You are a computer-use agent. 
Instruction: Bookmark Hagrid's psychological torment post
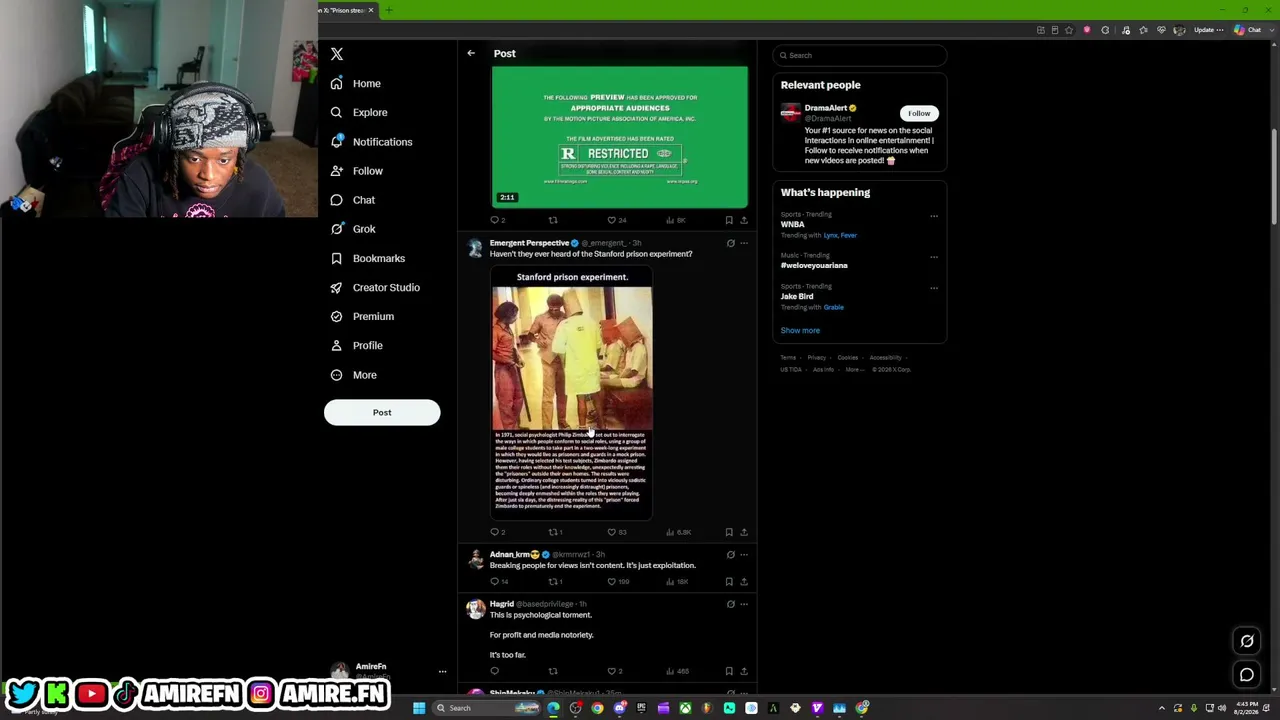coord(729,671)
